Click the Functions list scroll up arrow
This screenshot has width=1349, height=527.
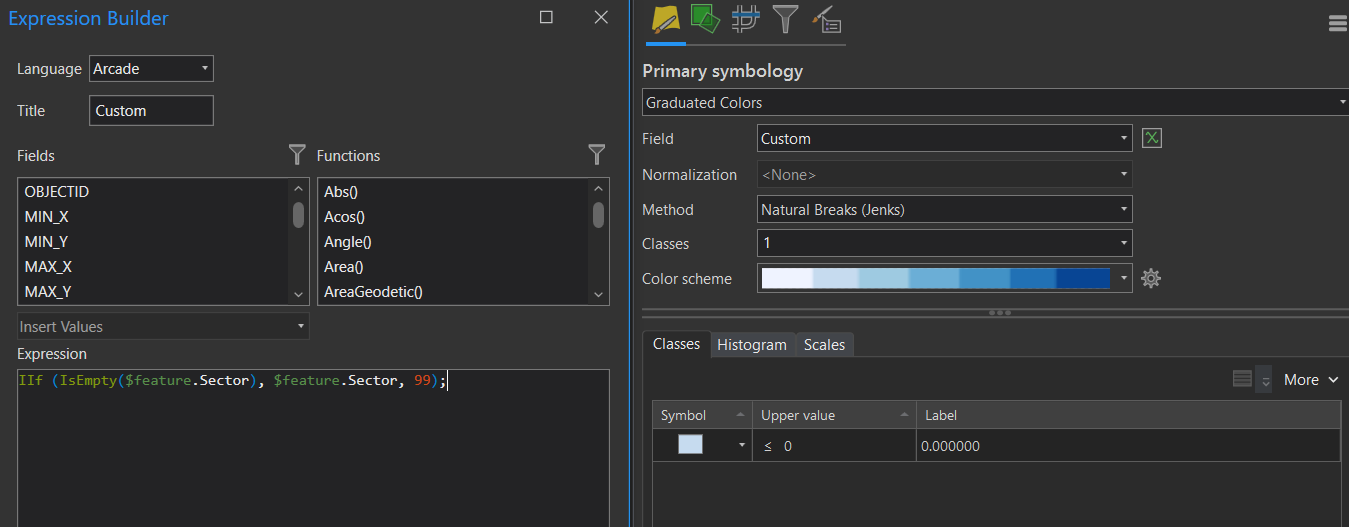click(598, 188)
